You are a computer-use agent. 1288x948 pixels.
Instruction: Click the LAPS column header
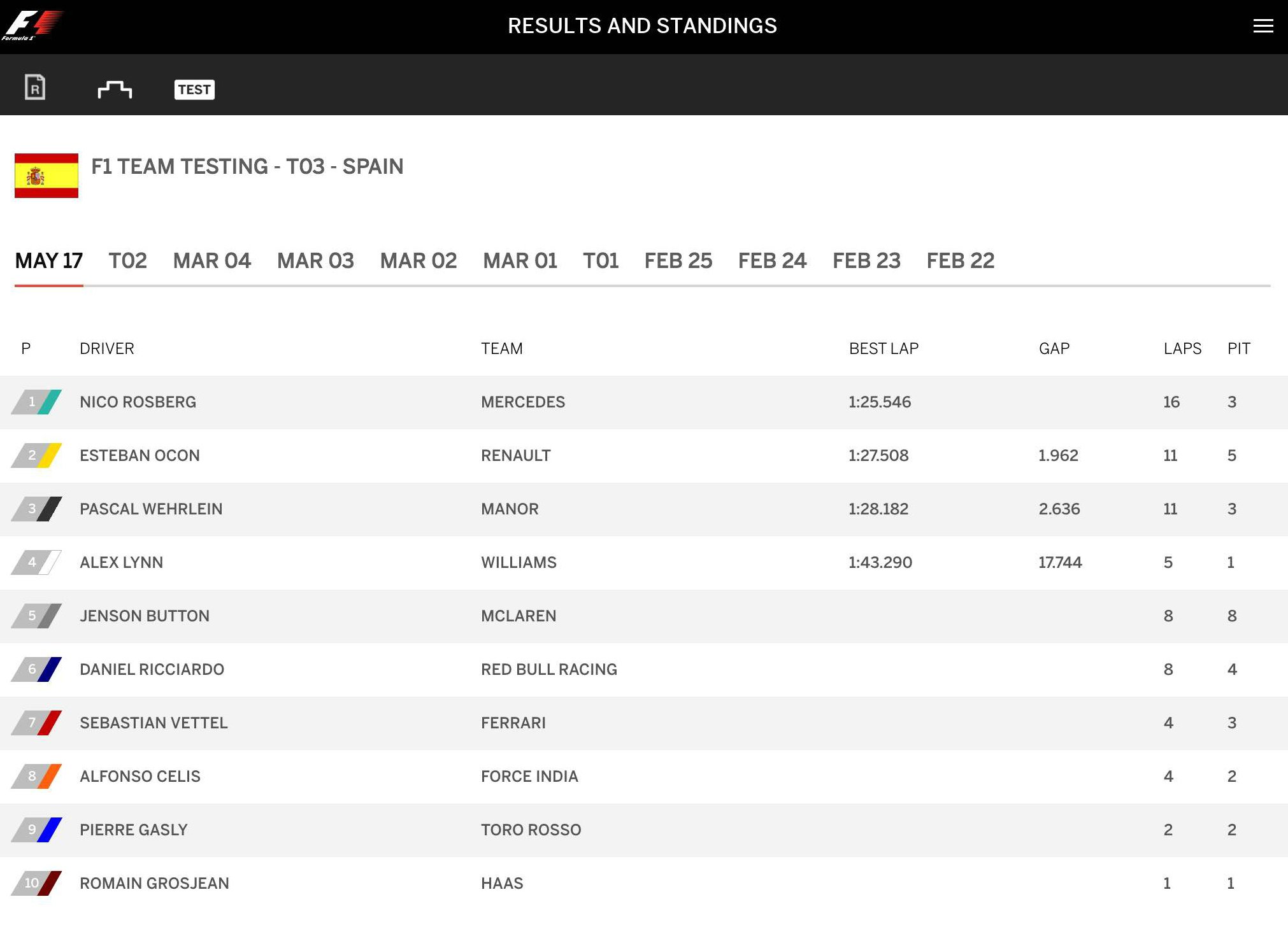(1182, 349)
